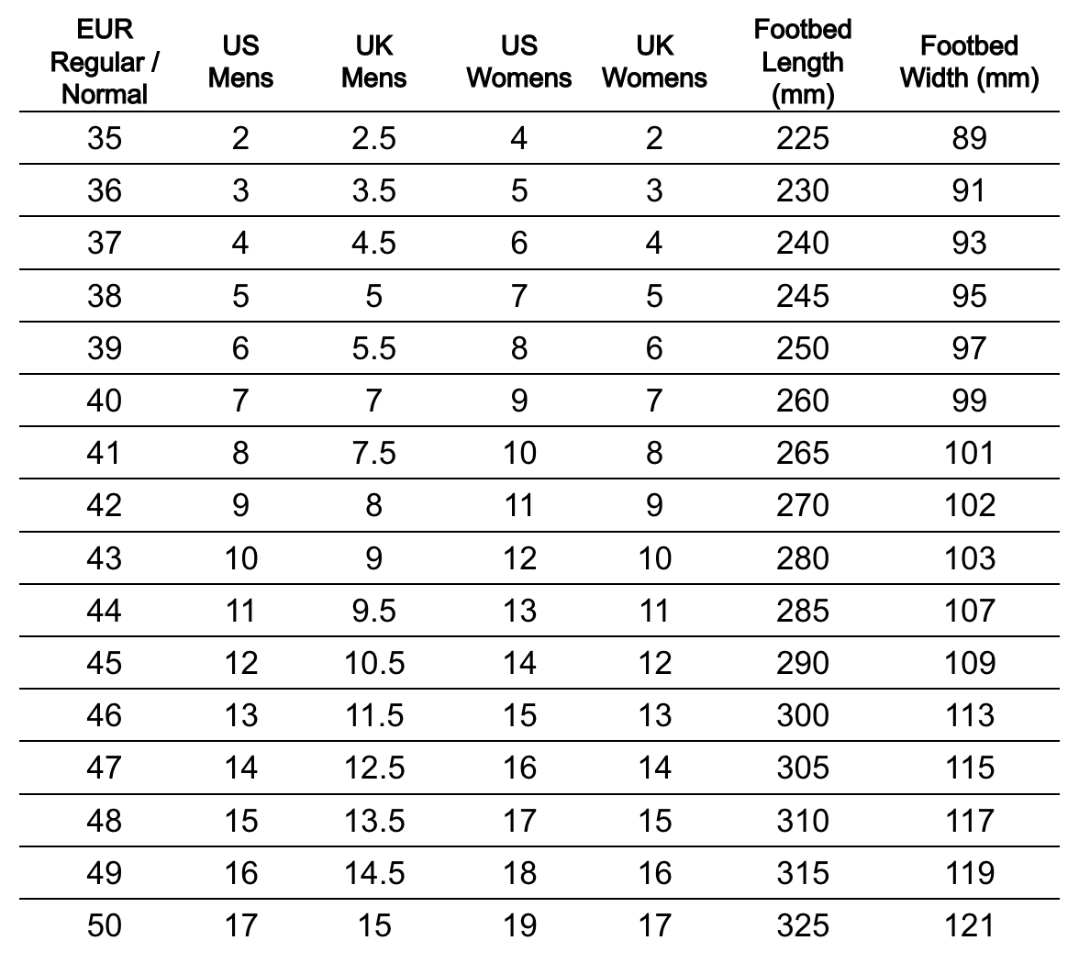Click the UK Mens column header

(x=373, y=62)
